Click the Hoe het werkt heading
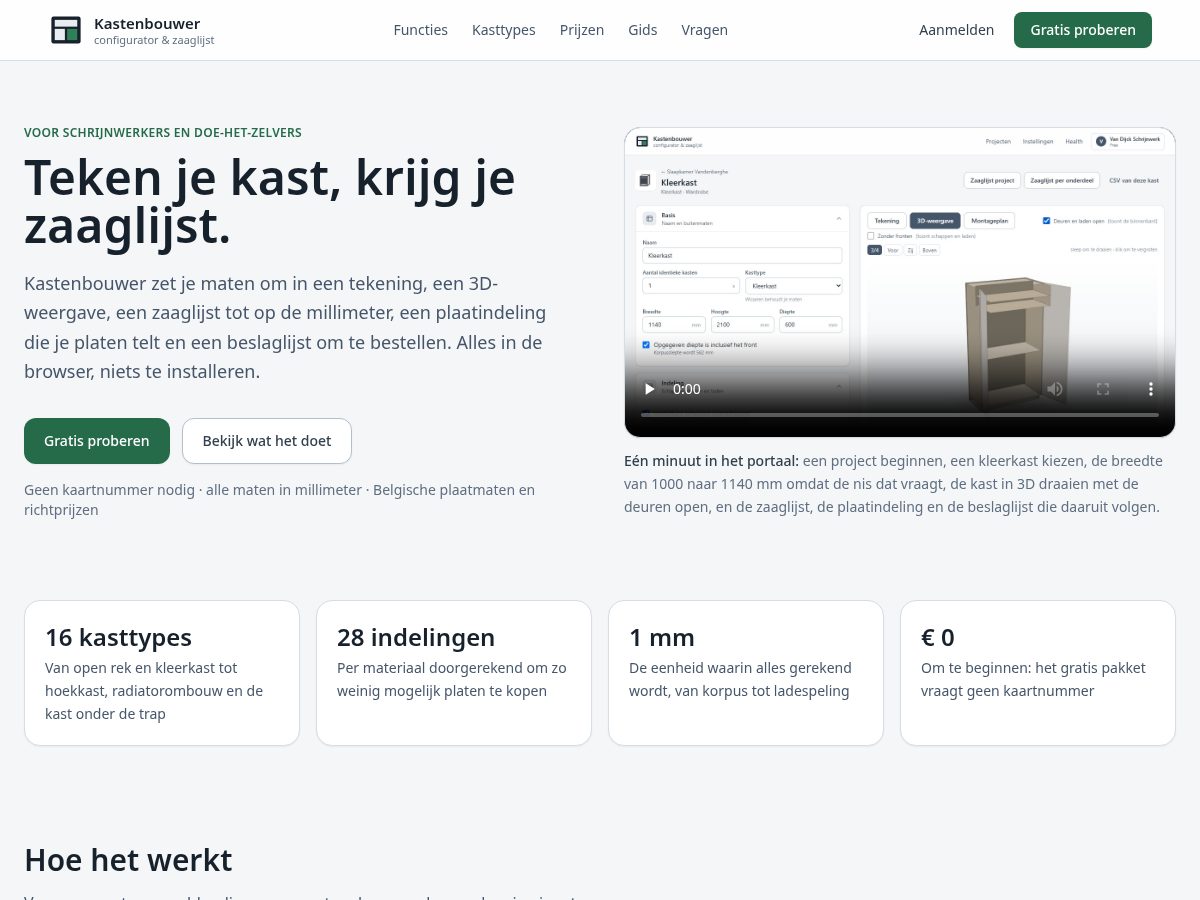 point(128,860)
